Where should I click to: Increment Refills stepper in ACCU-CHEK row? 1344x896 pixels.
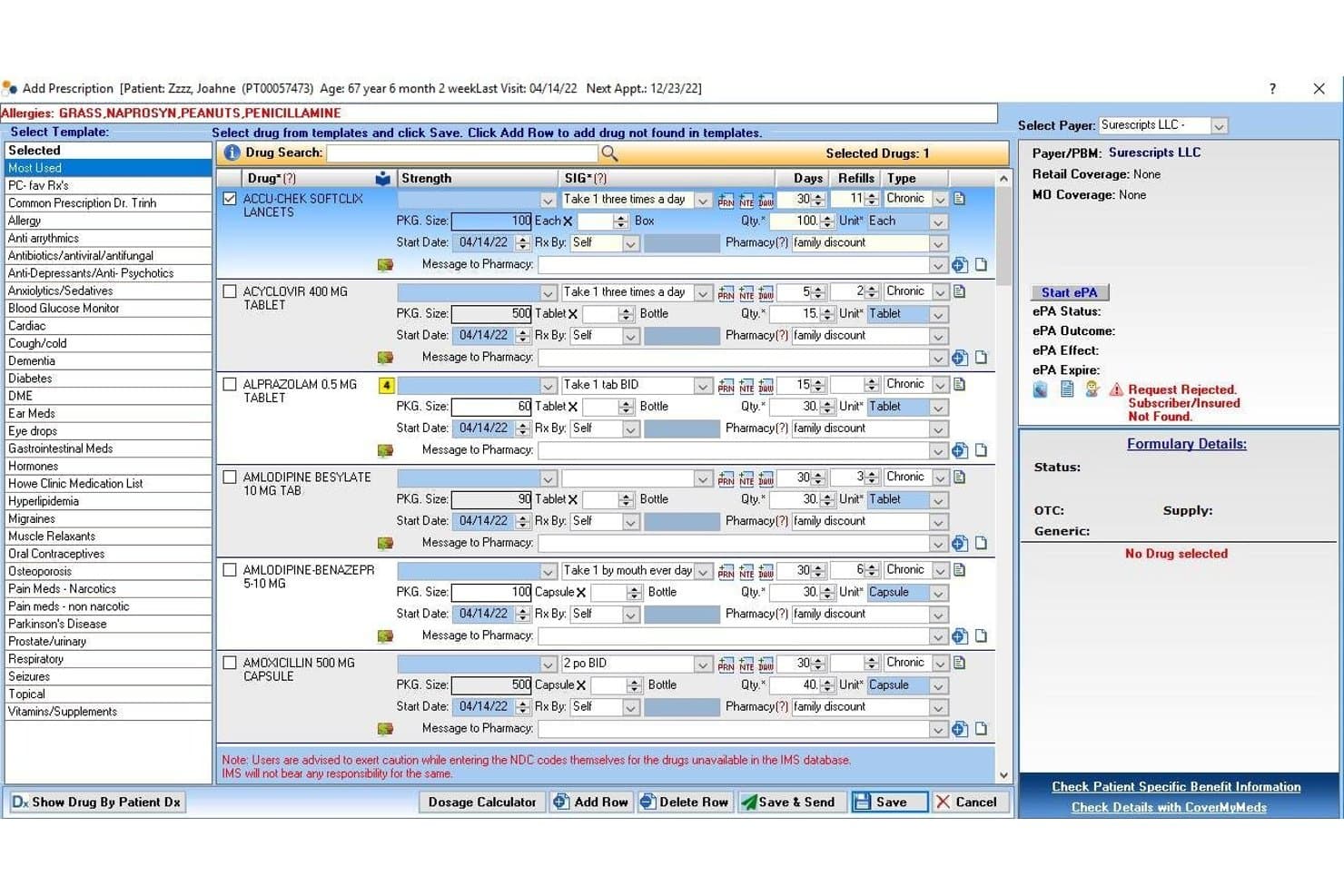[872, 195]
